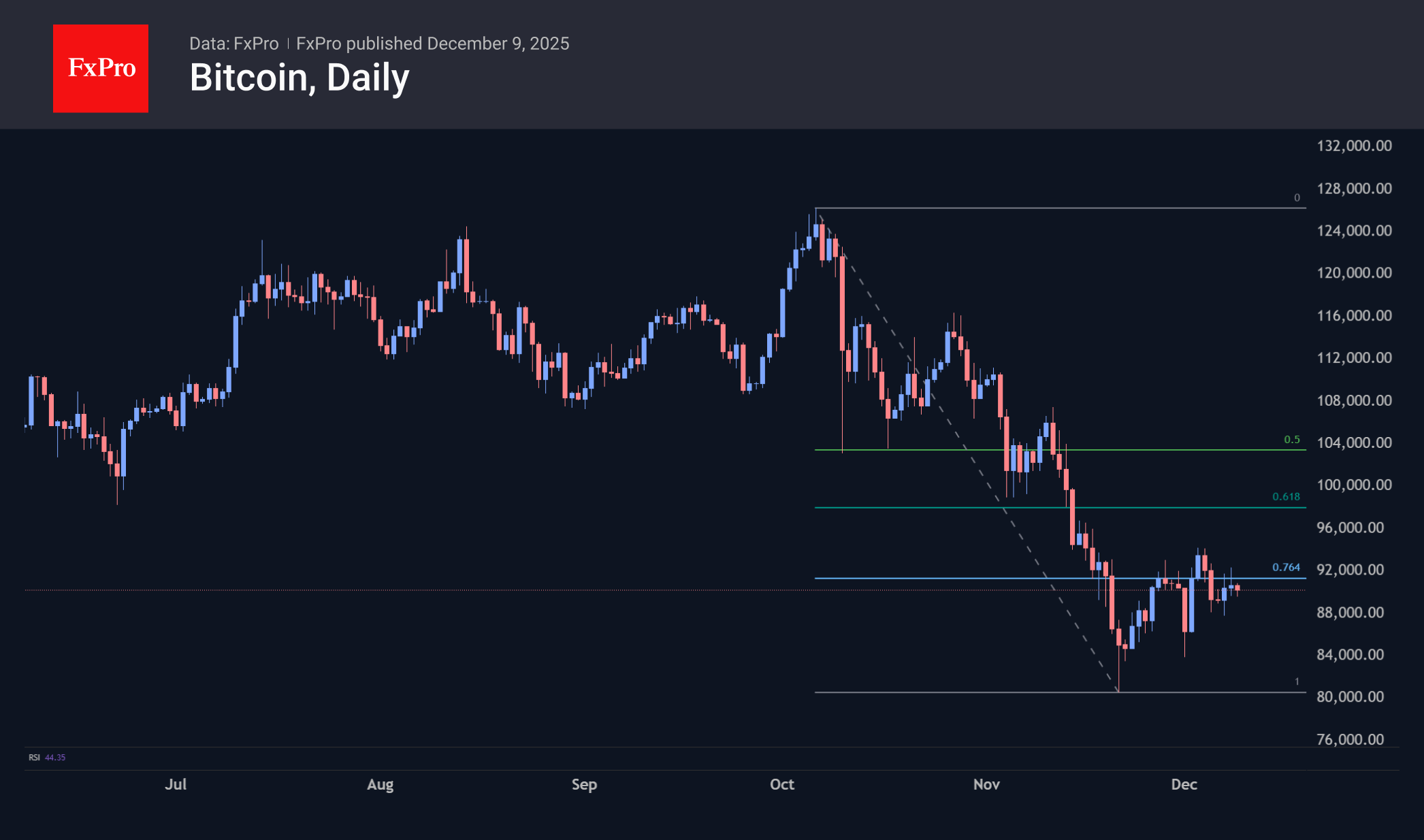The height and width of the screenshot is (840, 1424).
Task: Select the 0.764 Fibonacci level label
Action: coord(1286,568)
